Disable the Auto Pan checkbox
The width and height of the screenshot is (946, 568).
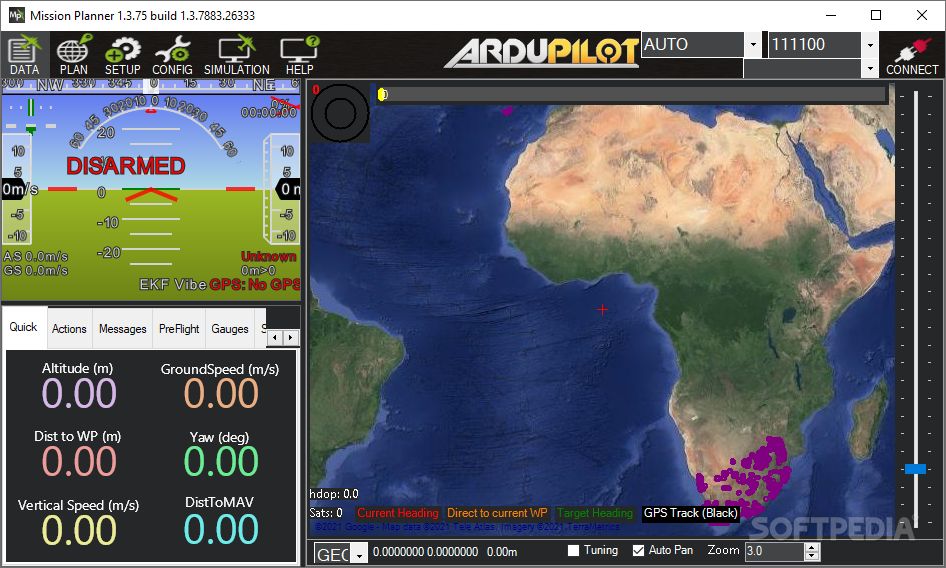coord(638,550)
